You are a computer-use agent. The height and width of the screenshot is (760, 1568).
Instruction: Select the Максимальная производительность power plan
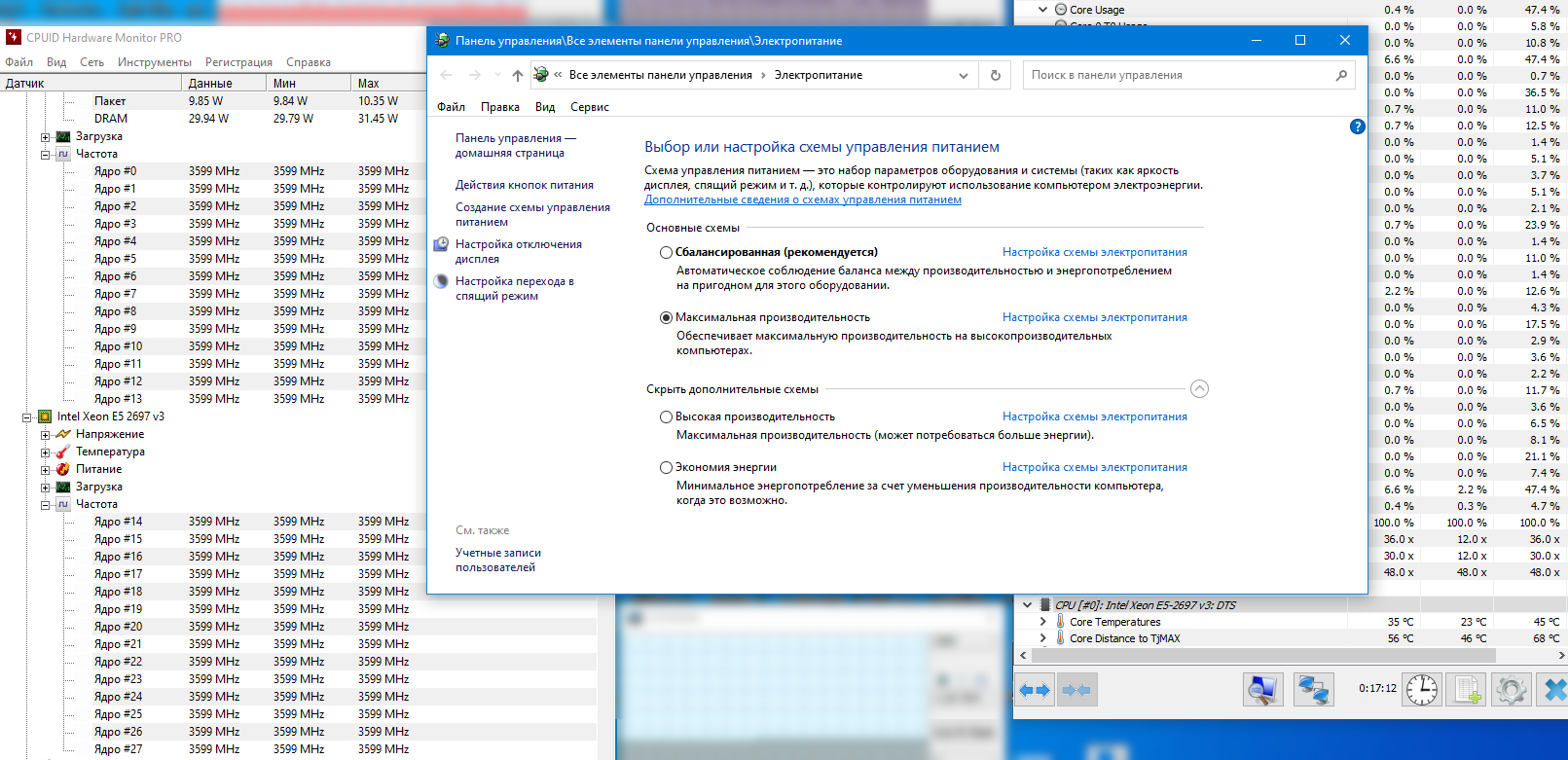tap(666, 317)
